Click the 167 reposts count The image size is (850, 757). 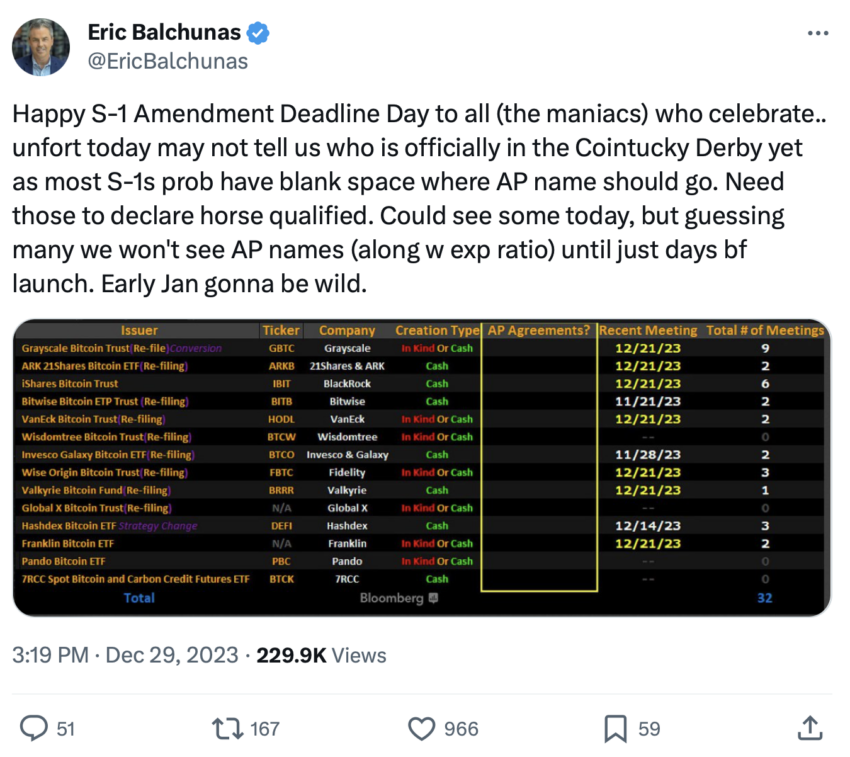tap(265, 729)
